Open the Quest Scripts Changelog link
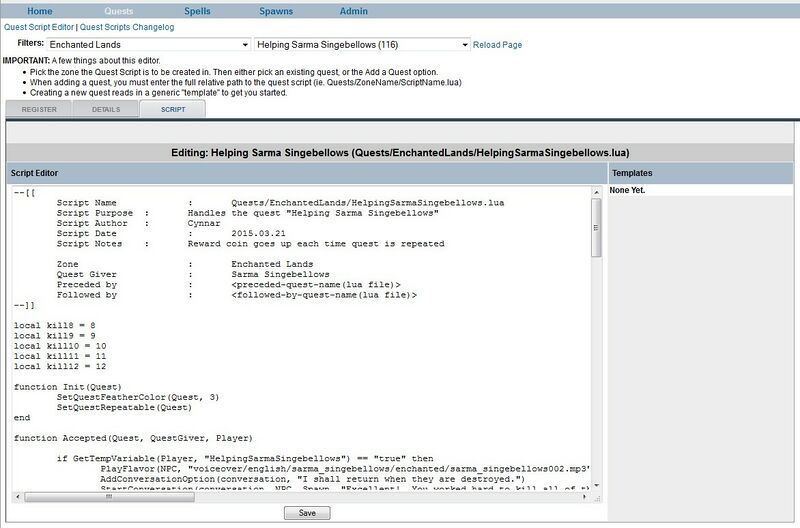This screenshot has height=528, width=800. click(135, 27)
